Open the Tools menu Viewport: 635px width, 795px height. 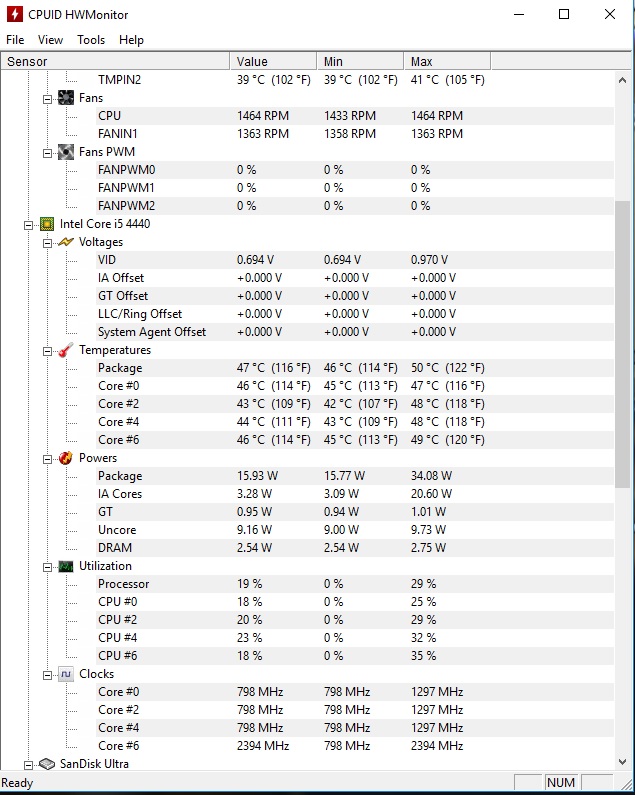pyautogui.click(x=91, y=40)
